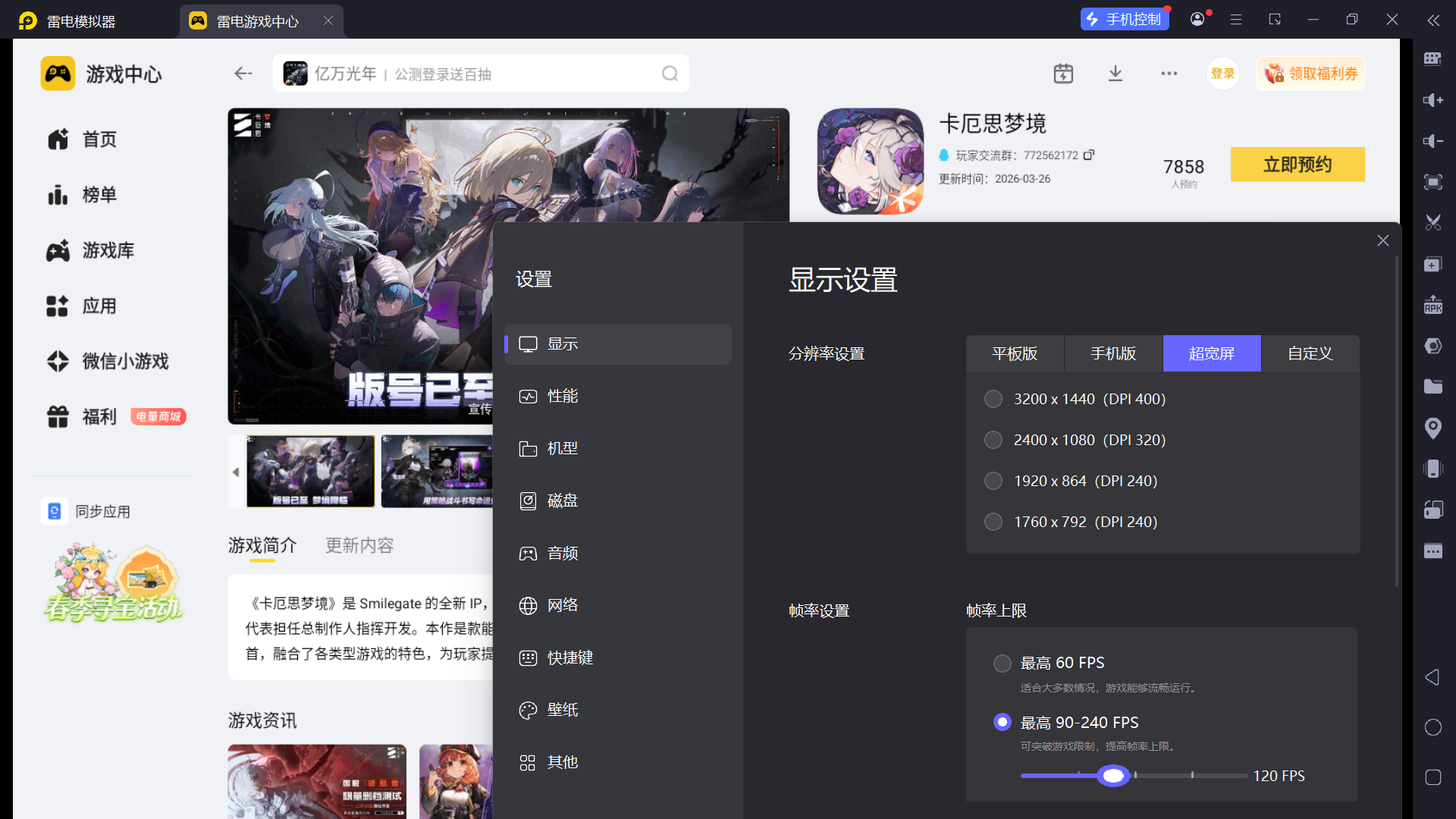
Task: Open the shake device tool in sidebar
Action: click(x=1433, y=469)
